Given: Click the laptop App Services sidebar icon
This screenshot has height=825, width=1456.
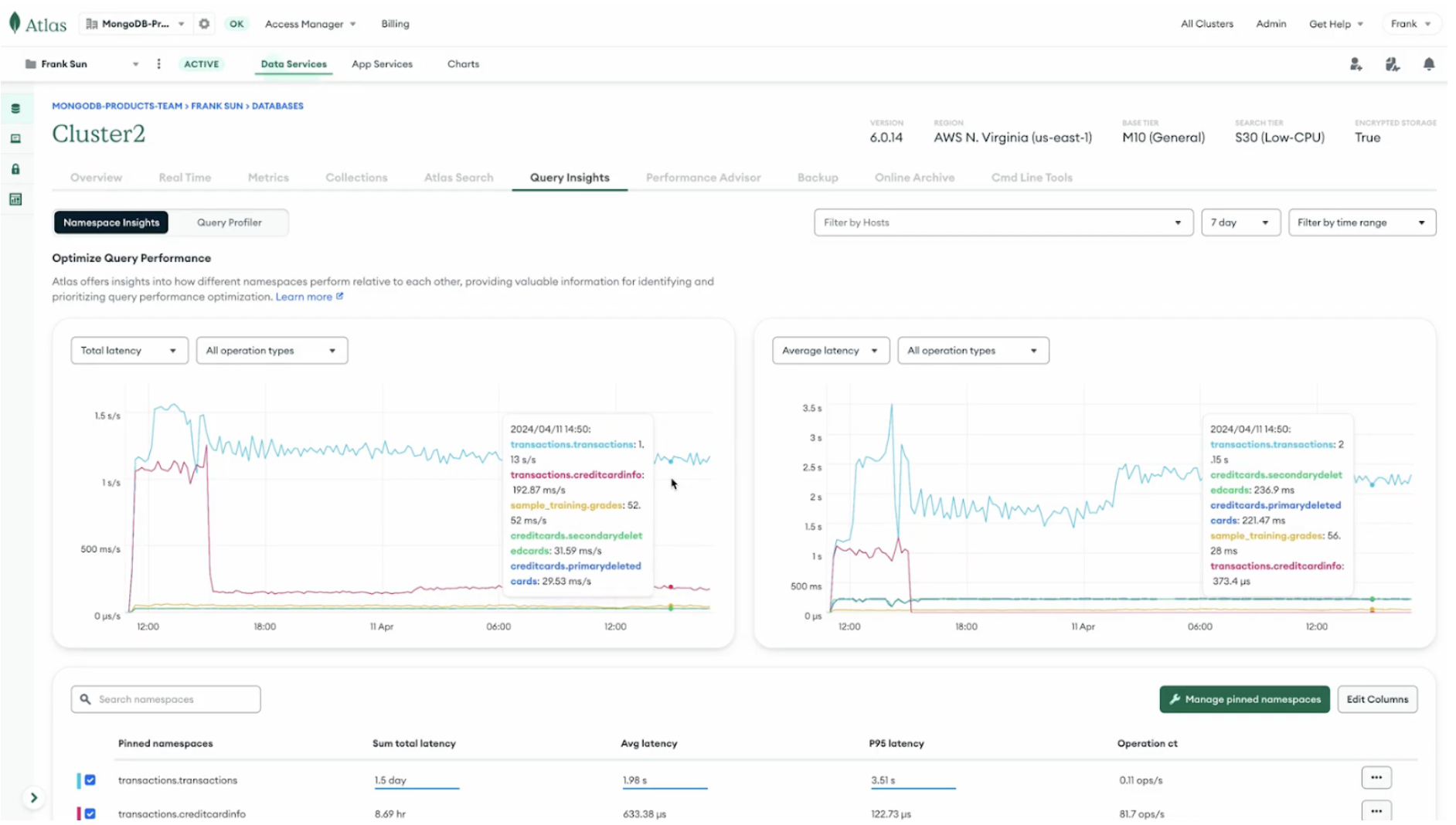Looking at the screenshot, I should (15, 139).
